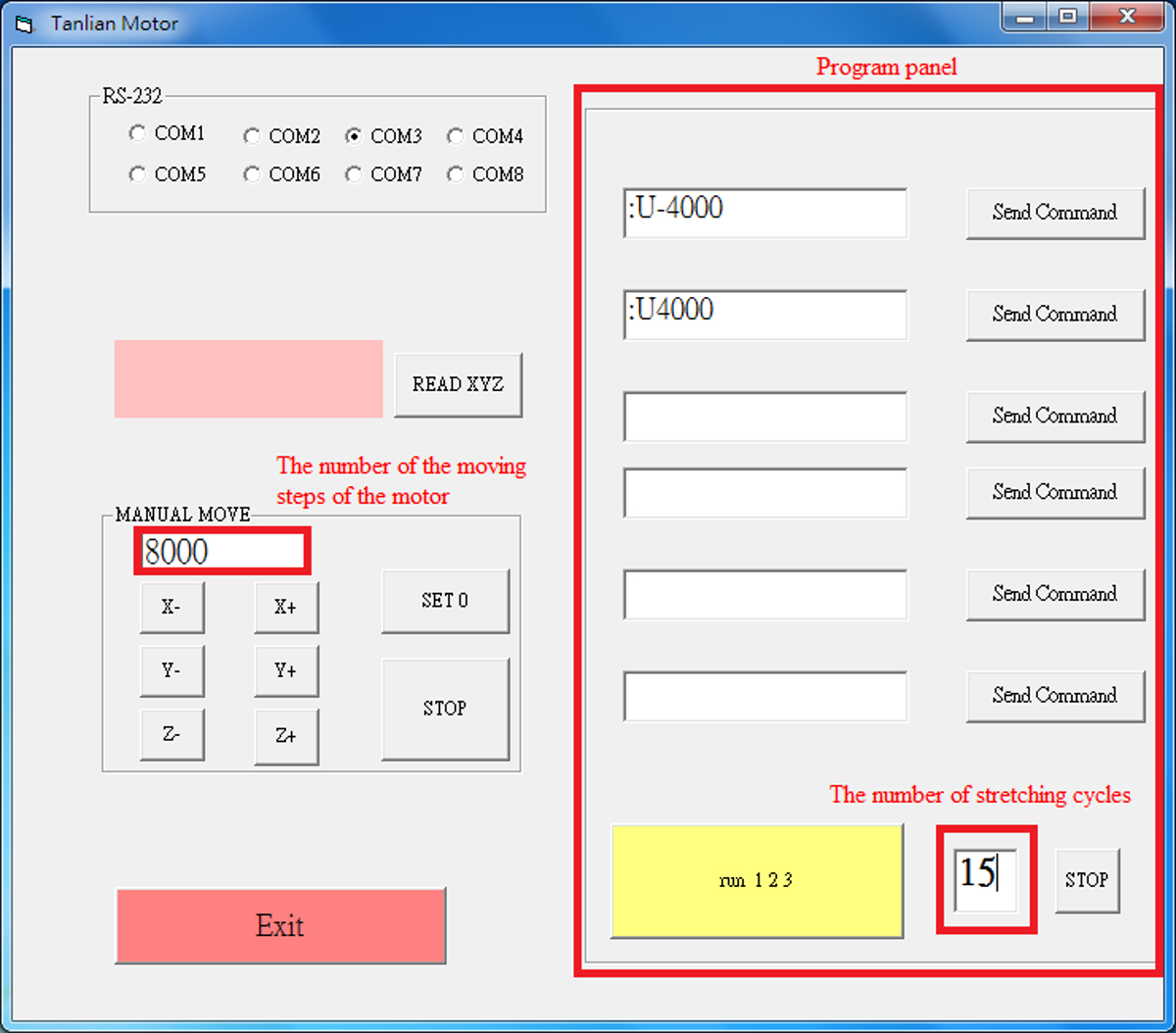1176x1033 pixels.
Task: Move motor with the X+ button
Action: coord(286,608)
